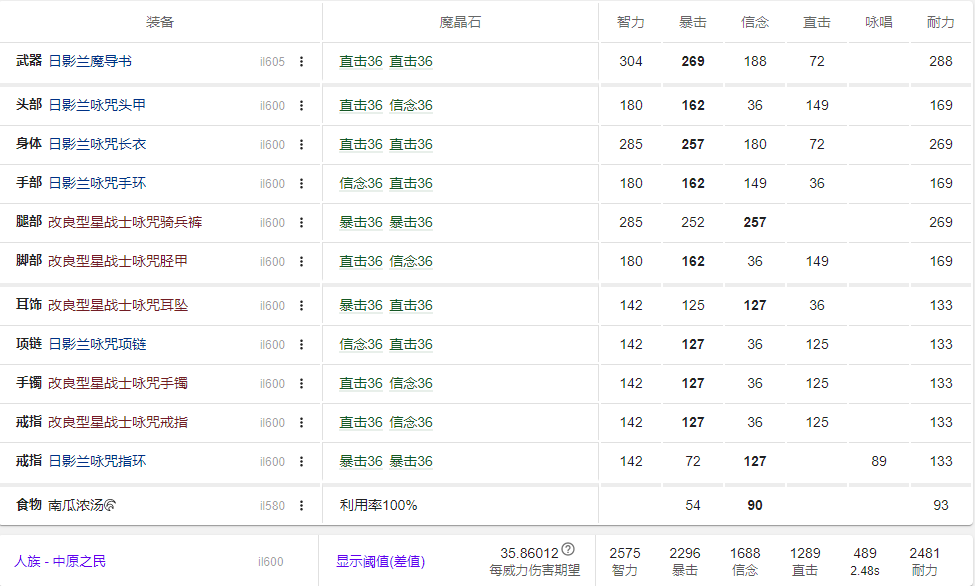Open the options menu for 日影兰咏咒头甲

tap(301, 105)
